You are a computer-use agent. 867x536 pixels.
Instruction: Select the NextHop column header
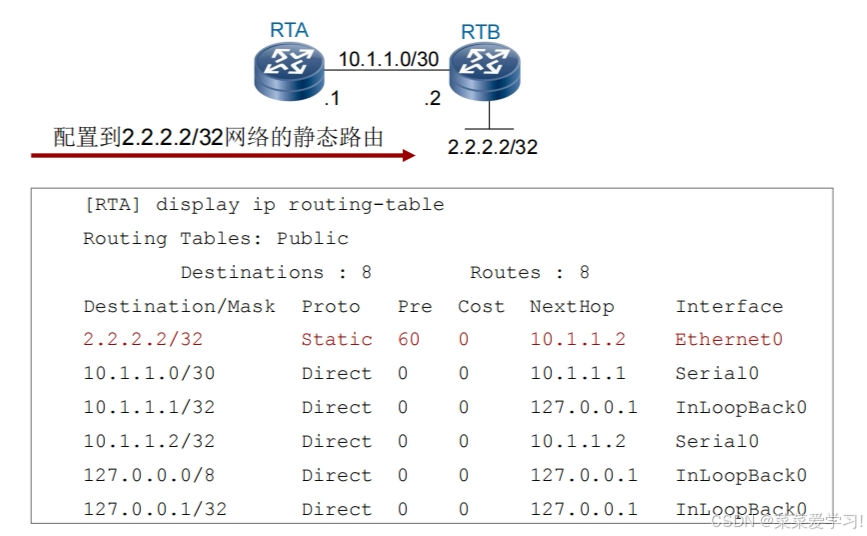(x=571, y=307)
